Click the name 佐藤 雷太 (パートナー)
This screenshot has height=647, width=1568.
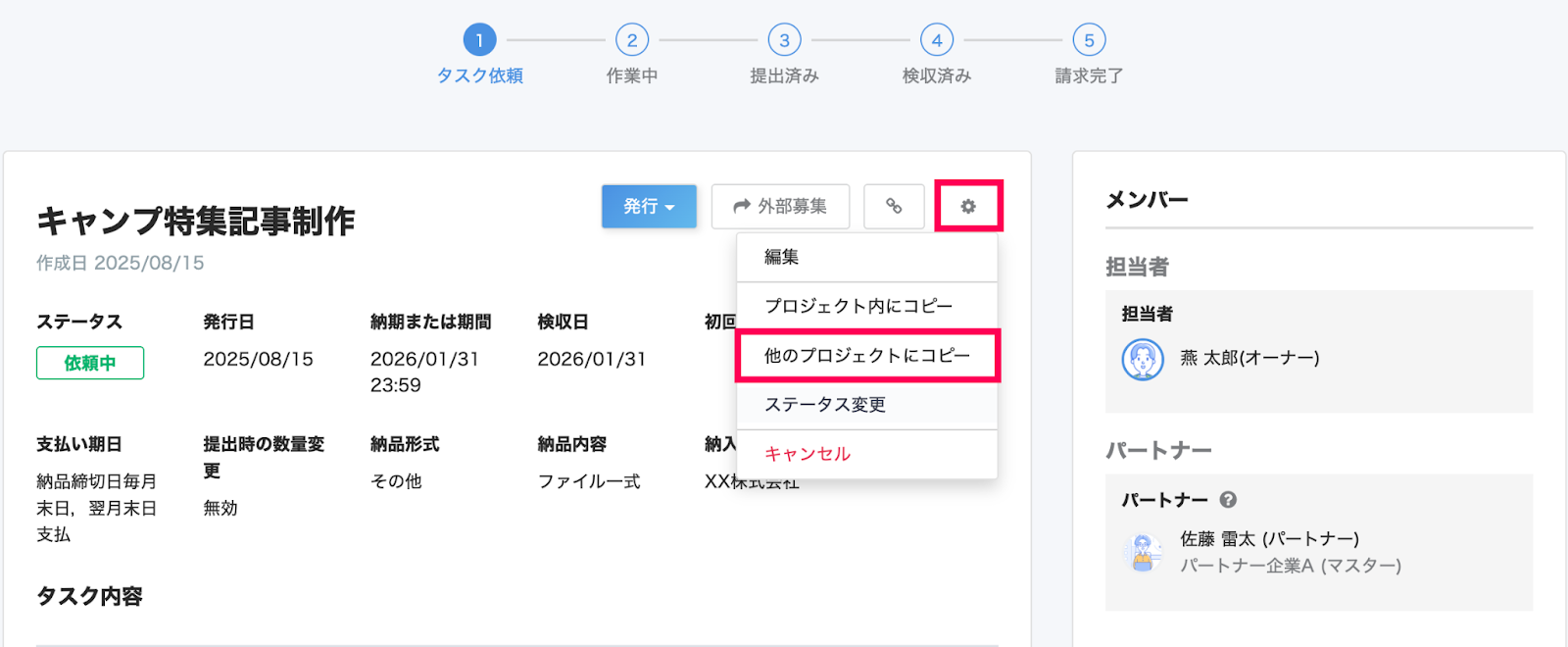click(1269, 539)
